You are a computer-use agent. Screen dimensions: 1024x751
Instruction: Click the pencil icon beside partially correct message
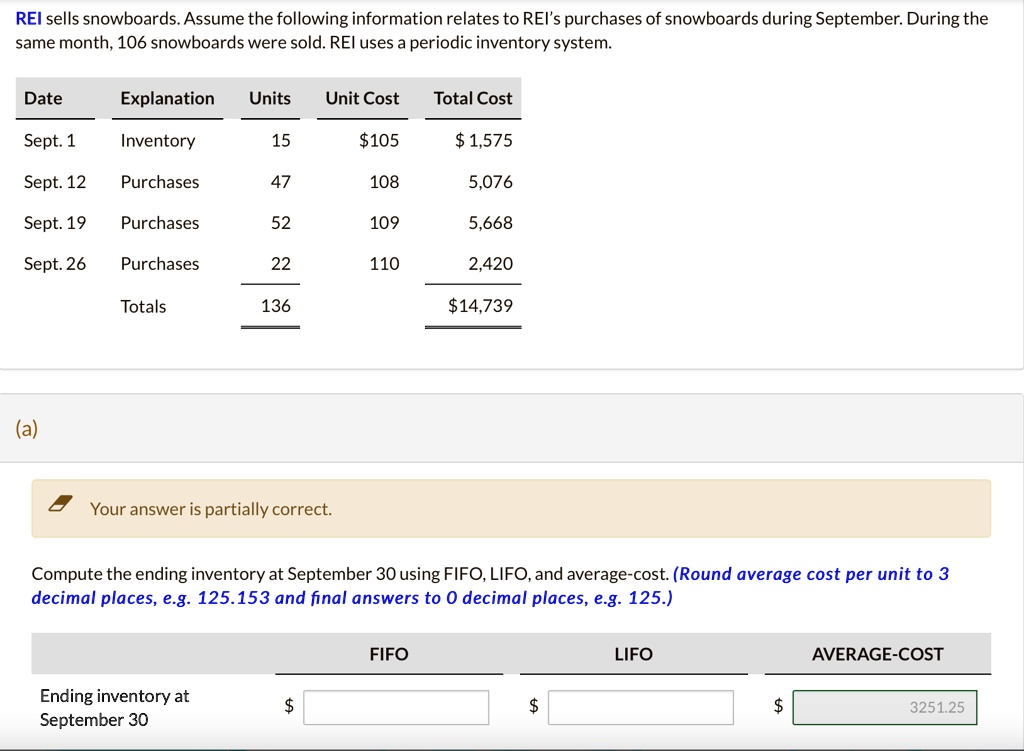[x=62, y=508]
